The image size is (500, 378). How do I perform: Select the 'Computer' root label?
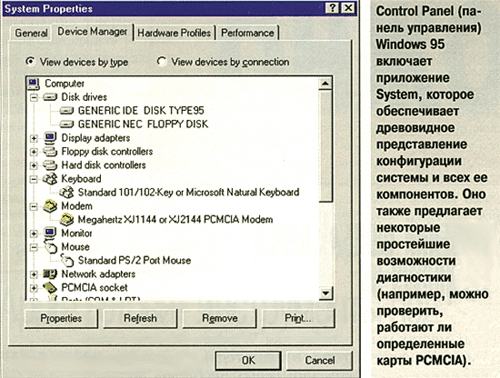[x=64, y=83]
